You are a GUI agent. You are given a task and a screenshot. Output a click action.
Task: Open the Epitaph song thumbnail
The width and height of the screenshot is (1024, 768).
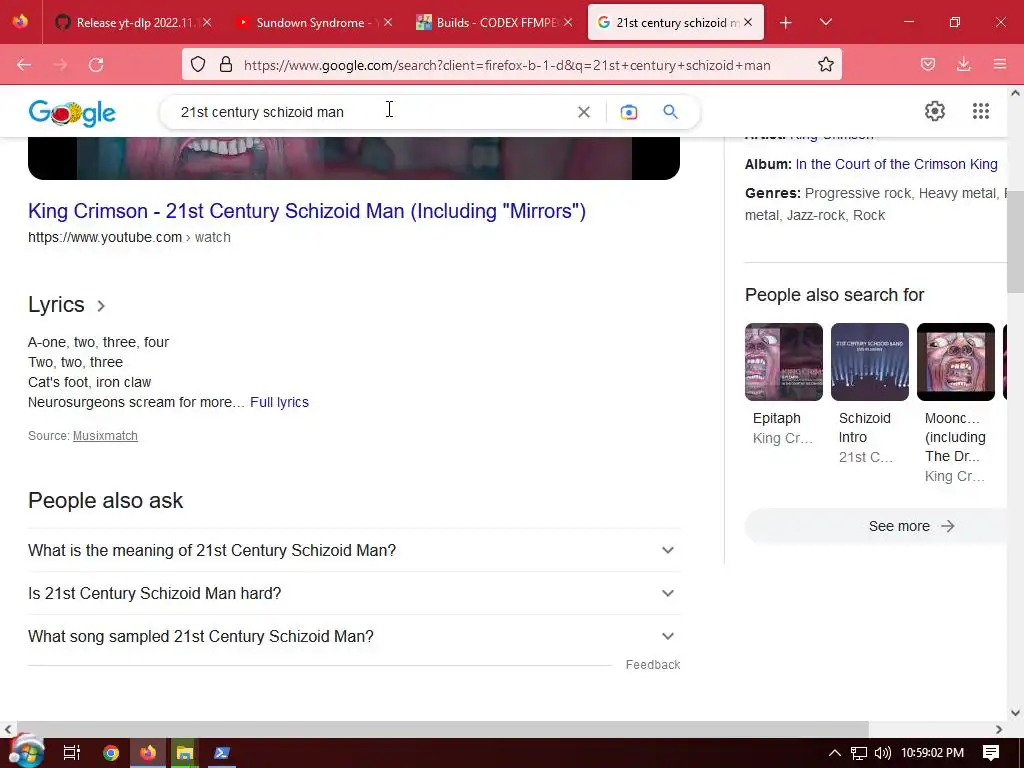pos(784,362)
